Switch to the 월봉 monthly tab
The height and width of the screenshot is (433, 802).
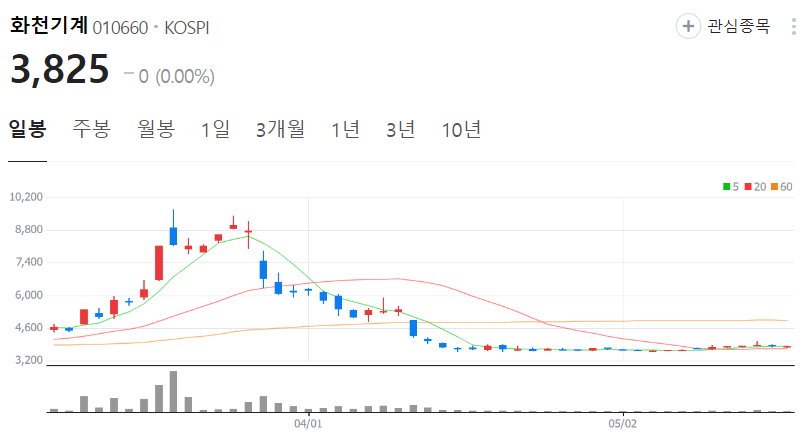coord(156,129)
